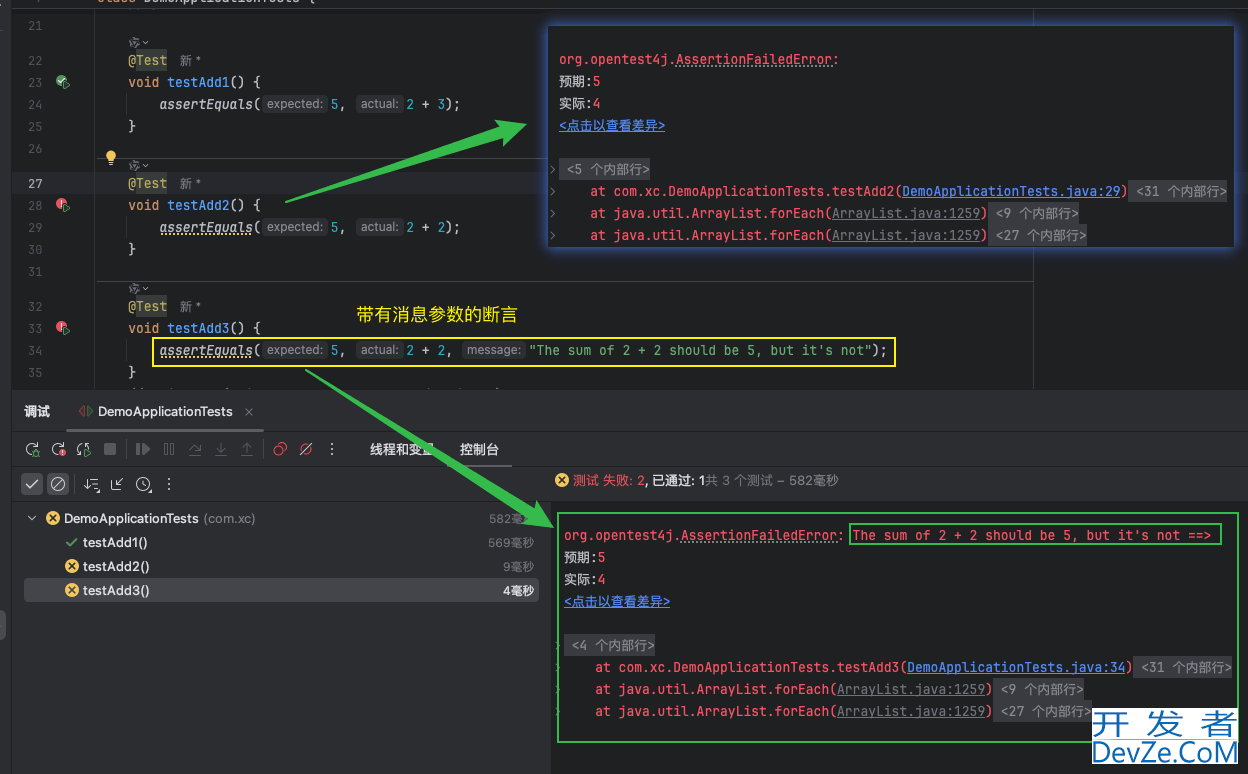
Task: Rerun DemoApplicationTests from debug toolbar
Action: click(33, 450)
